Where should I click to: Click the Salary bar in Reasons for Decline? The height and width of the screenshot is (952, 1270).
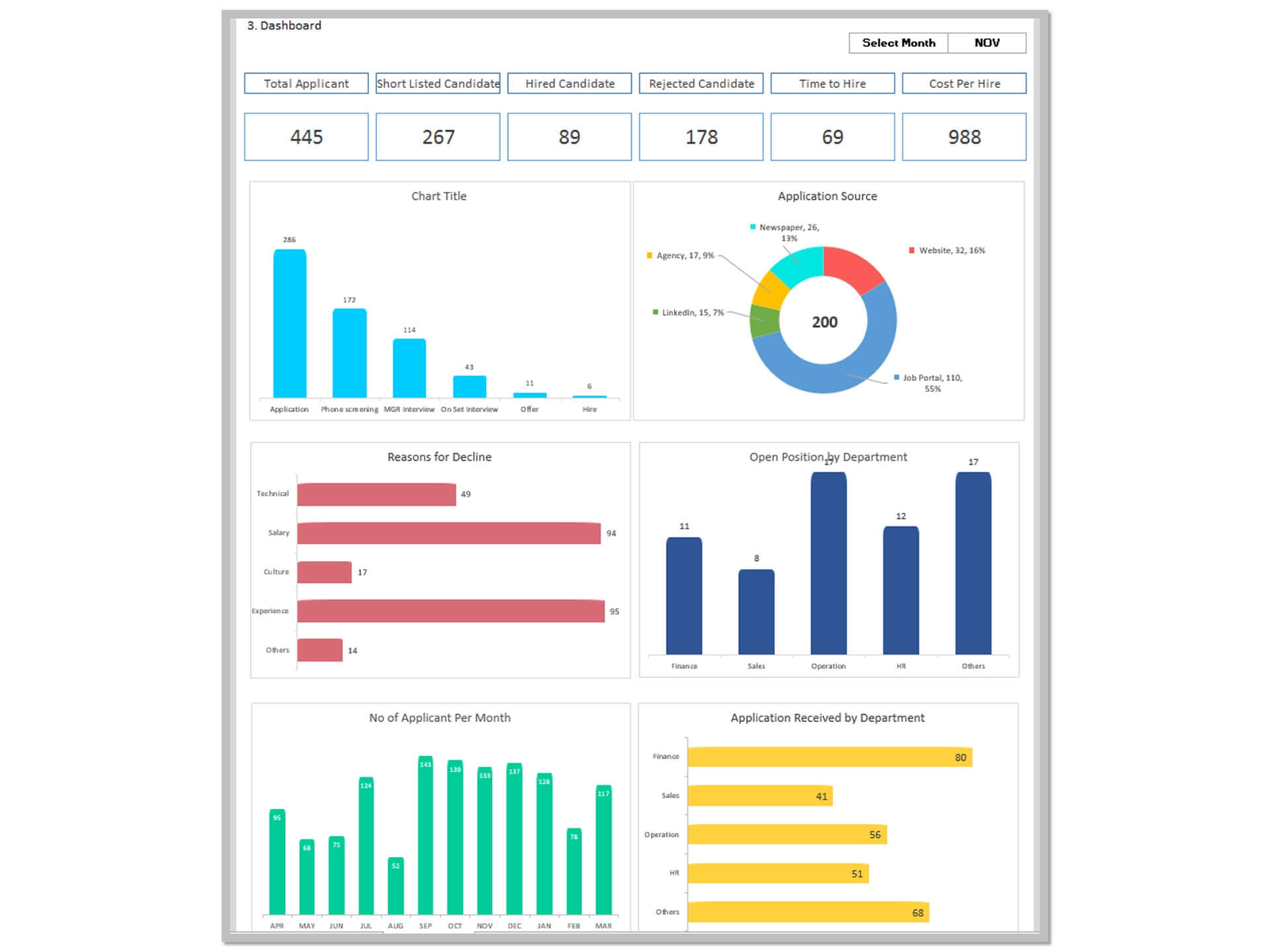(x=448, y=533)
